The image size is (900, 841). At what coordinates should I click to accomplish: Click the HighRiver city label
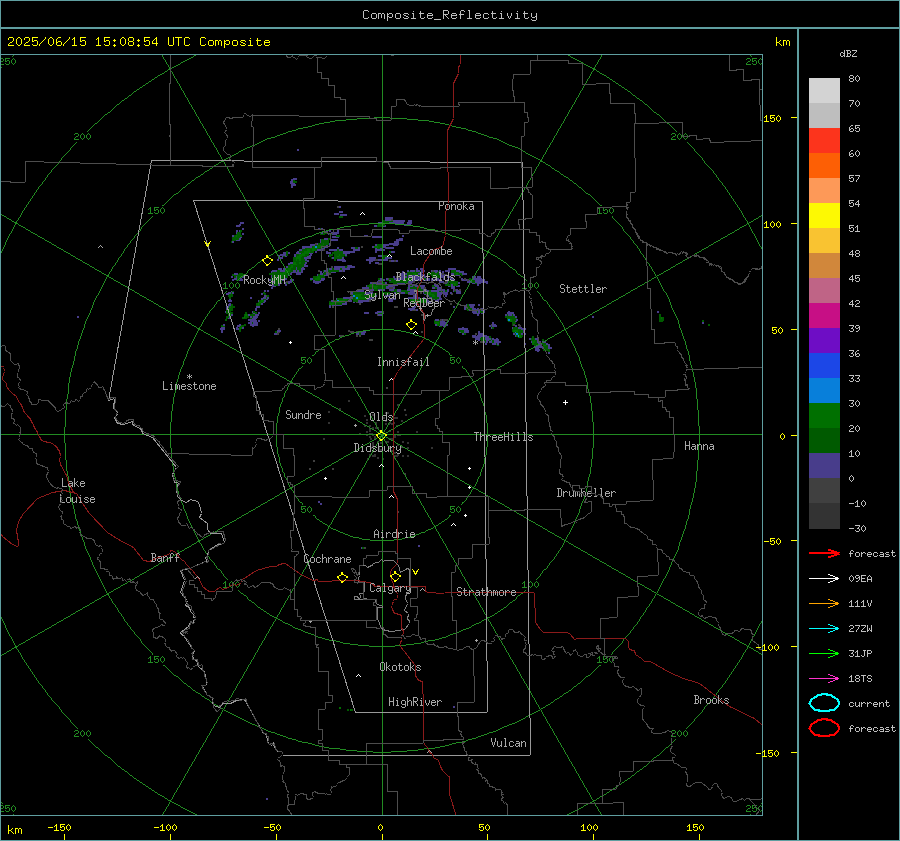[415, 703]
